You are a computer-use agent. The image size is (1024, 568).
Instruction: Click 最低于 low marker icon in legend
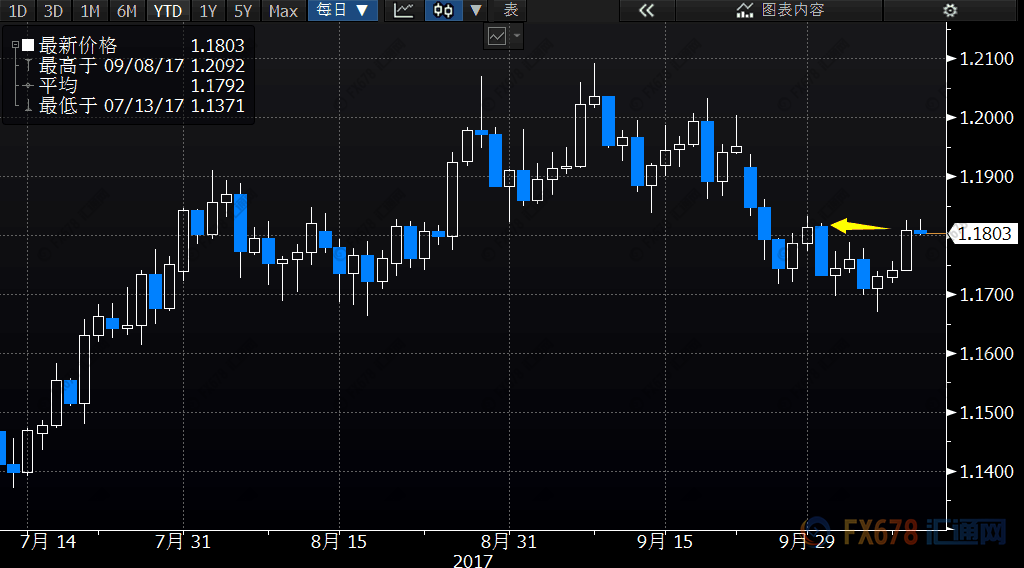pyautogui.click(x=28, y=106)
